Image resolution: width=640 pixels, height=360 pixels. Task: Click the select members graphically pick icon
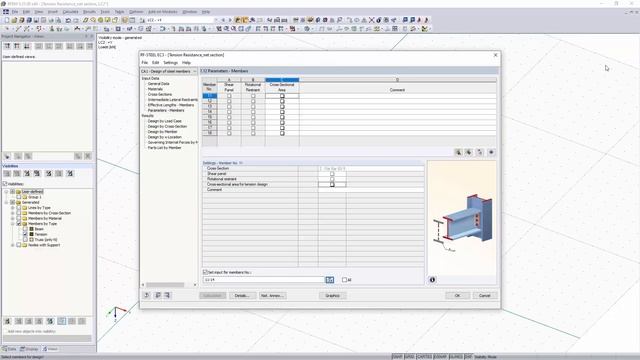pyautogui.click(x=329, y=280)
